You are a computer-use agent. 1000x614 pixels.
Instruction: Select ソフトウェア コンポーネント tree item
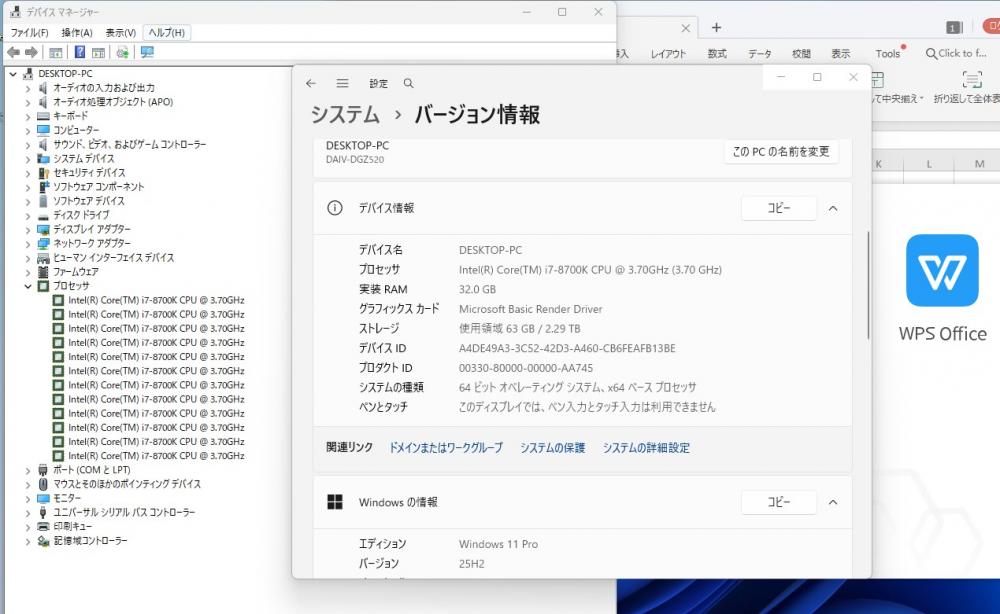pos(98,187)
